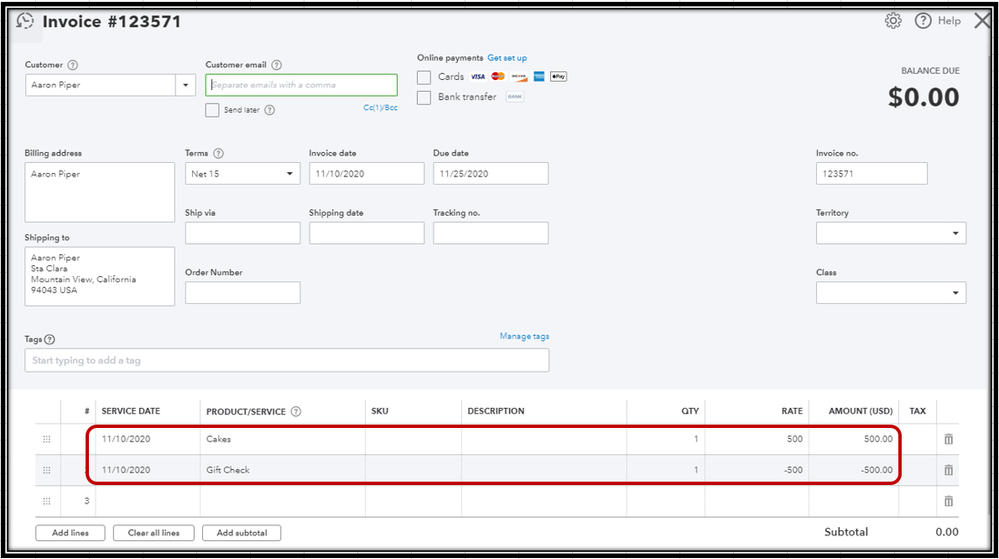The height and width of the screenshot is (559, 999).
Task: Click the Customer email input field
Action: point(301,85)
